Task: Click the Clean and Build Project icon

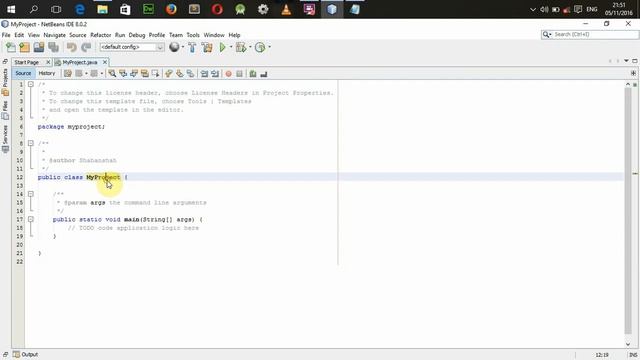Action: click(207, 47)
